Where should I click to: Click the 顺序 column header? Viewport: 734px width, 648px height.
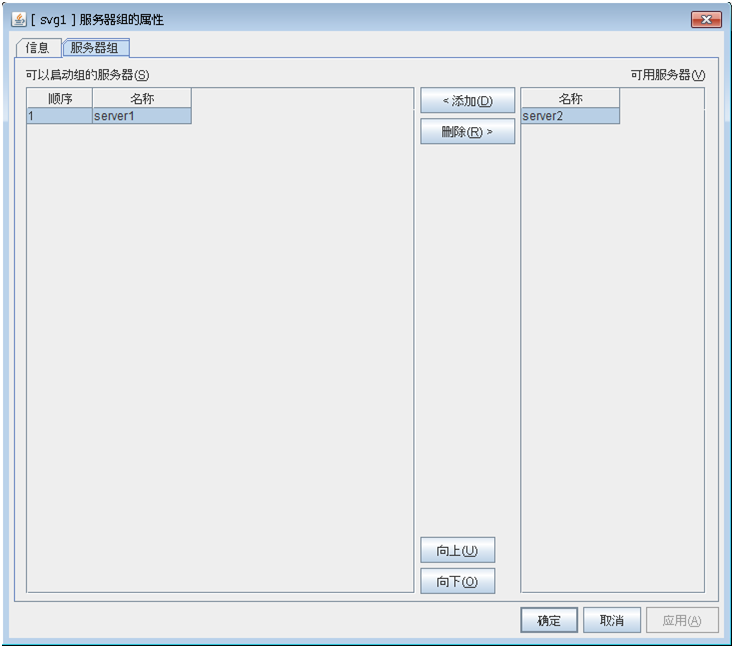pos(59,98)
